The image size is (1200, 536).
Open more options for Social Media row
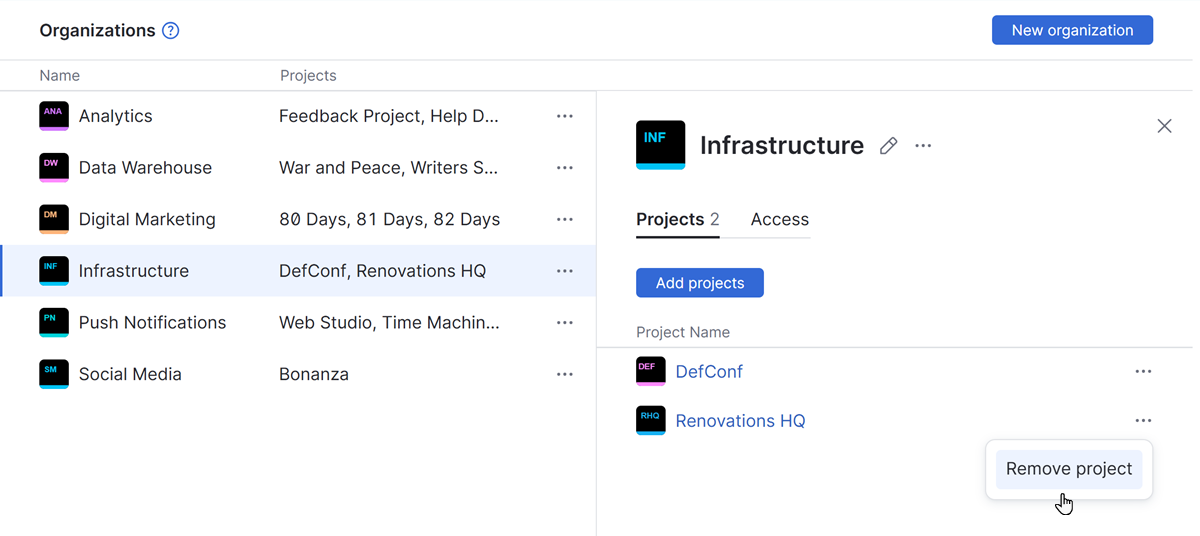pos(565,374)
